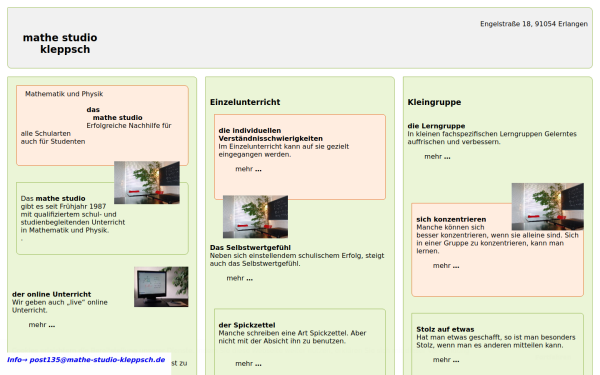The height and width of the screenshot is (375, 600).
Task: Click the 'sich konzentrieren' heading
Action: coord(451,219)
